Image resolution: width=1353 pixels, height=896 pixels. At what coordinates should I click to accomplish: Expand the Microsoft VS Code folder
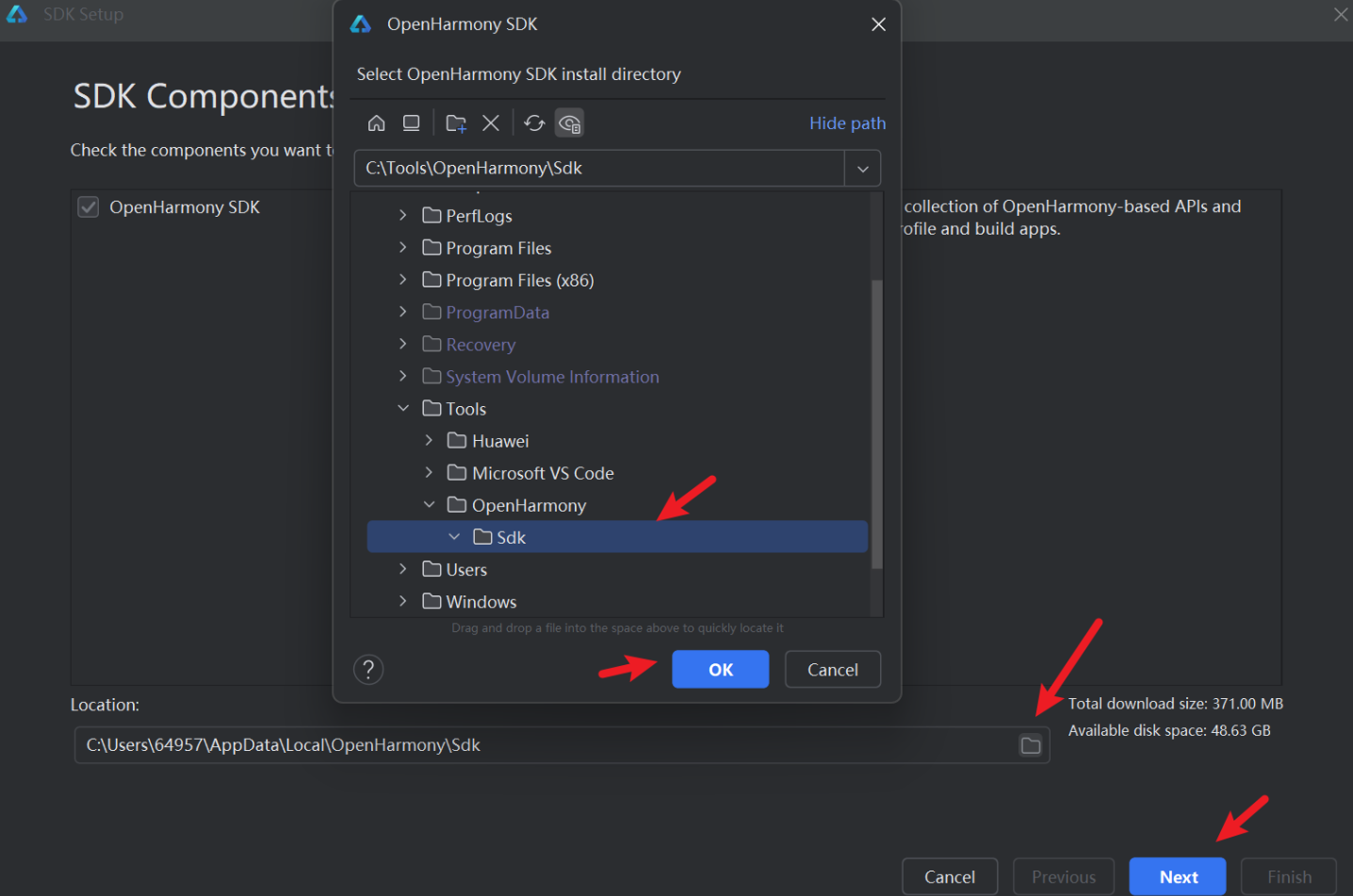coord(429,472)
